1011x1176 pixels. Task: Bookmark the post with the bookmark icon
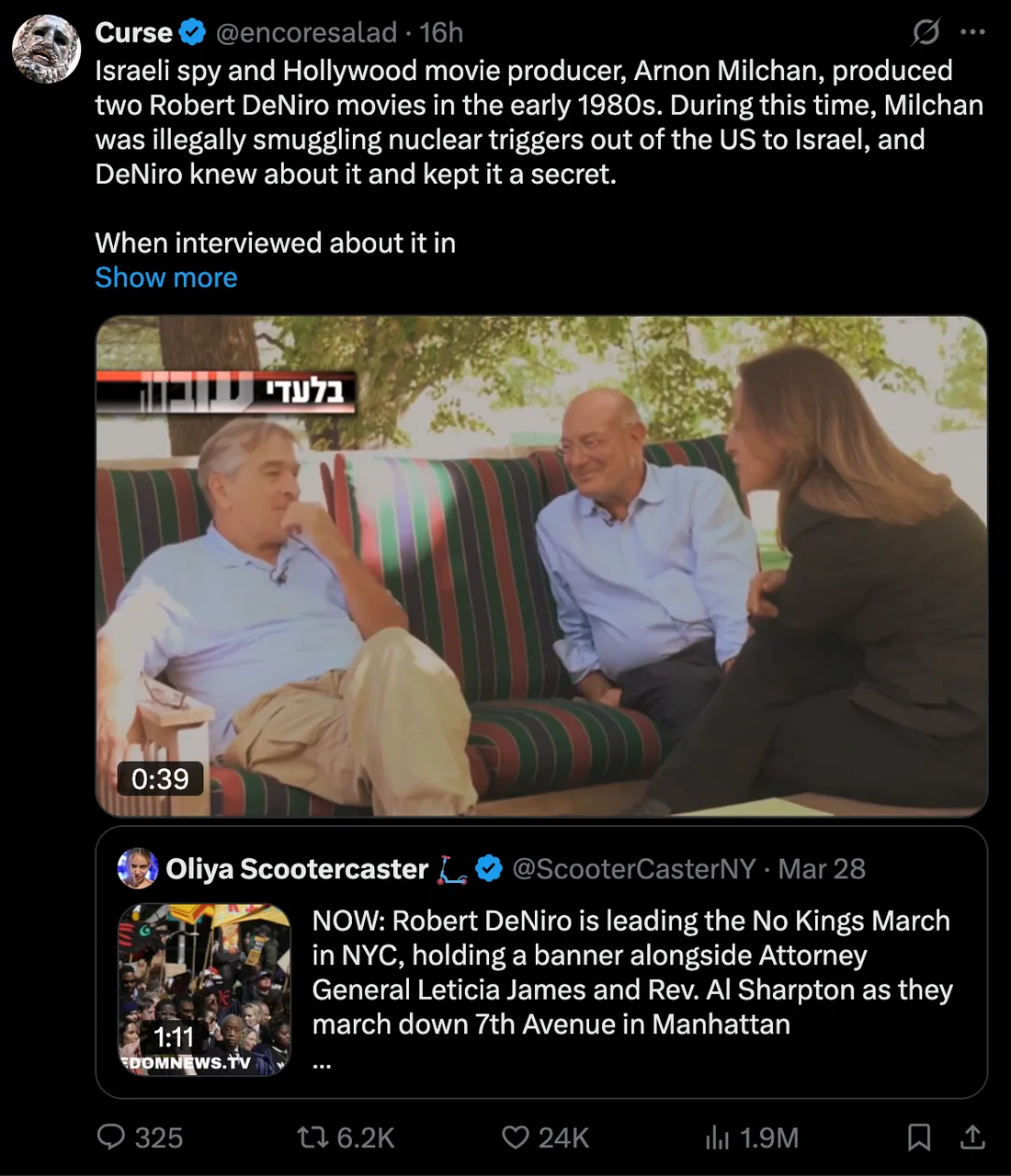coord(920,1137)
